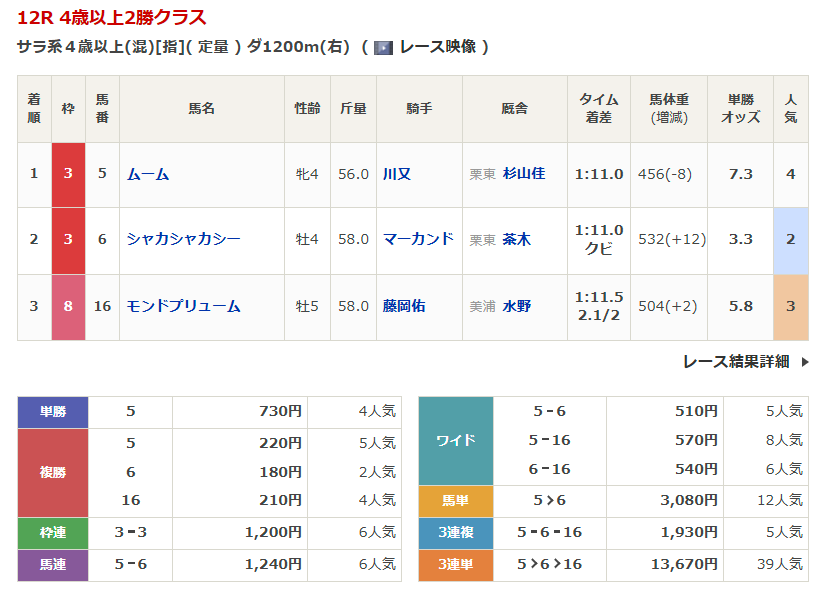Viewport: 826px width, 592px height.
Task: Select jockey マーカンド link
Action: (418, 239)
